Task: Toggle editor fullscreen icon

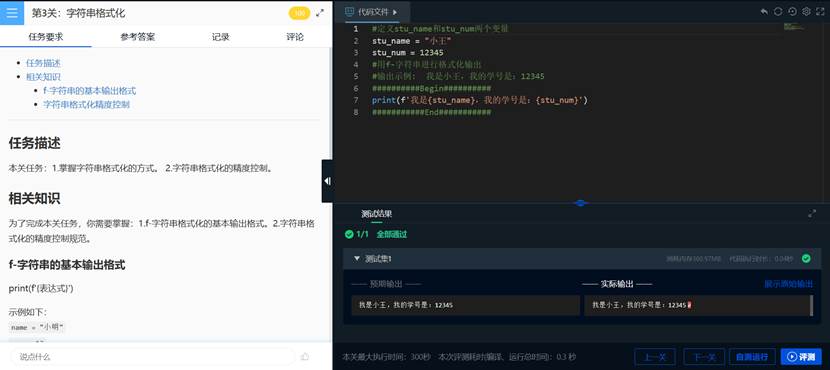Action: click(820, 12)
